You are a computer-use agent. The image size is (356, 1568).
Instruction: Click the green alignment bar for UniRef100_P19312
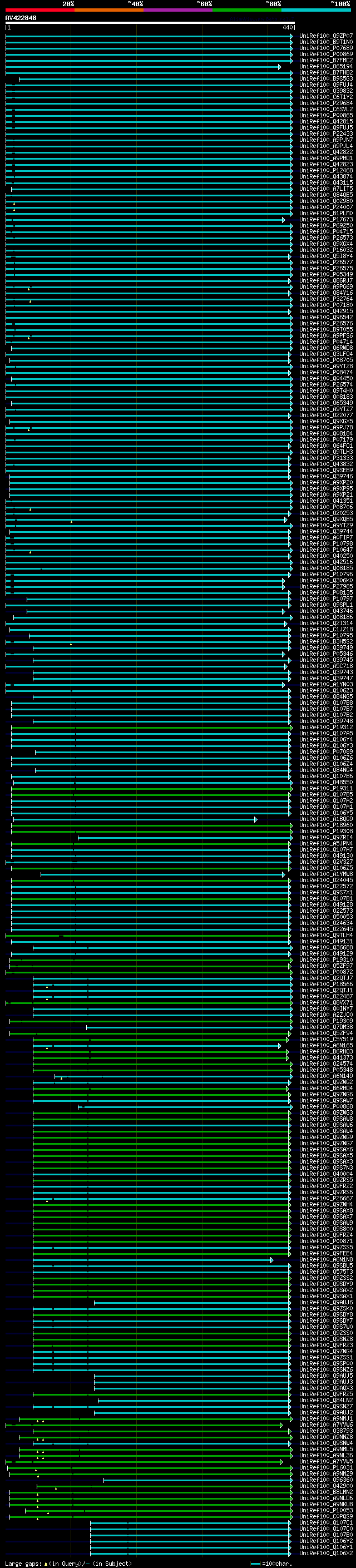click(151, 728)
